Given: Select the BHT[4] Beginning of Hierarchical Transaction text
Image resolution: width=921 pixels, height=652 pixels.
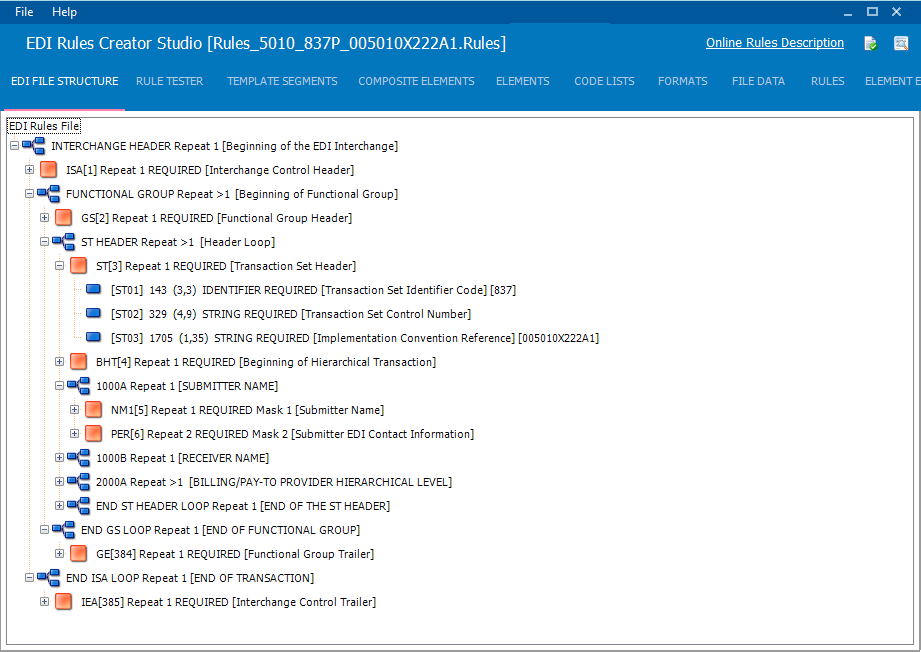Looking at the screenshot, I should pyautogui.click(x=266, y=362).
